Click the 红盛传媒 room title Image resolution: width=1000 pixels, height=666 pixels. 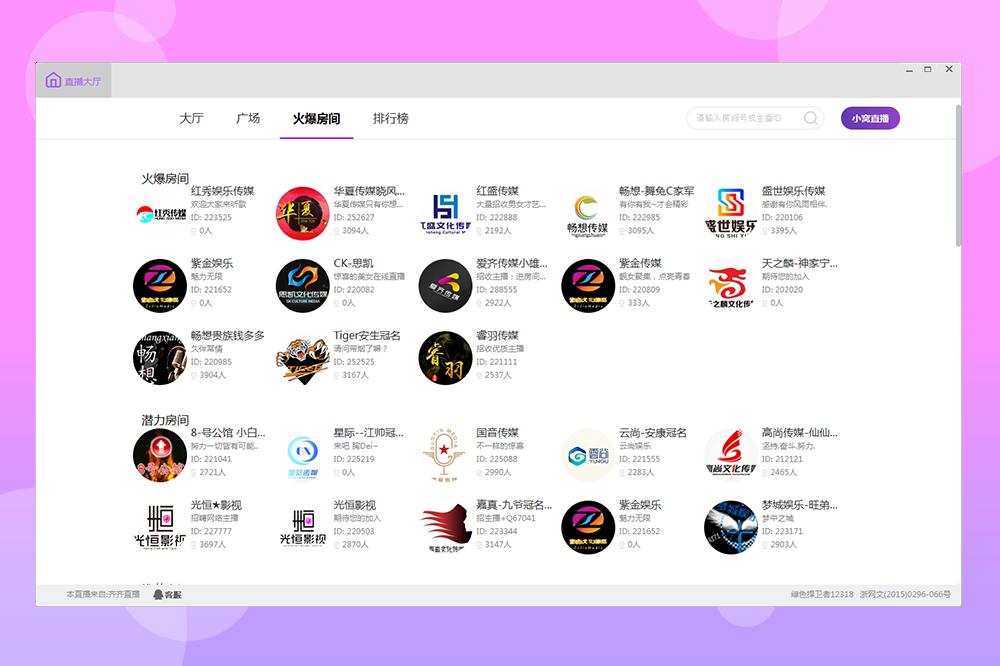pos(497,191)
